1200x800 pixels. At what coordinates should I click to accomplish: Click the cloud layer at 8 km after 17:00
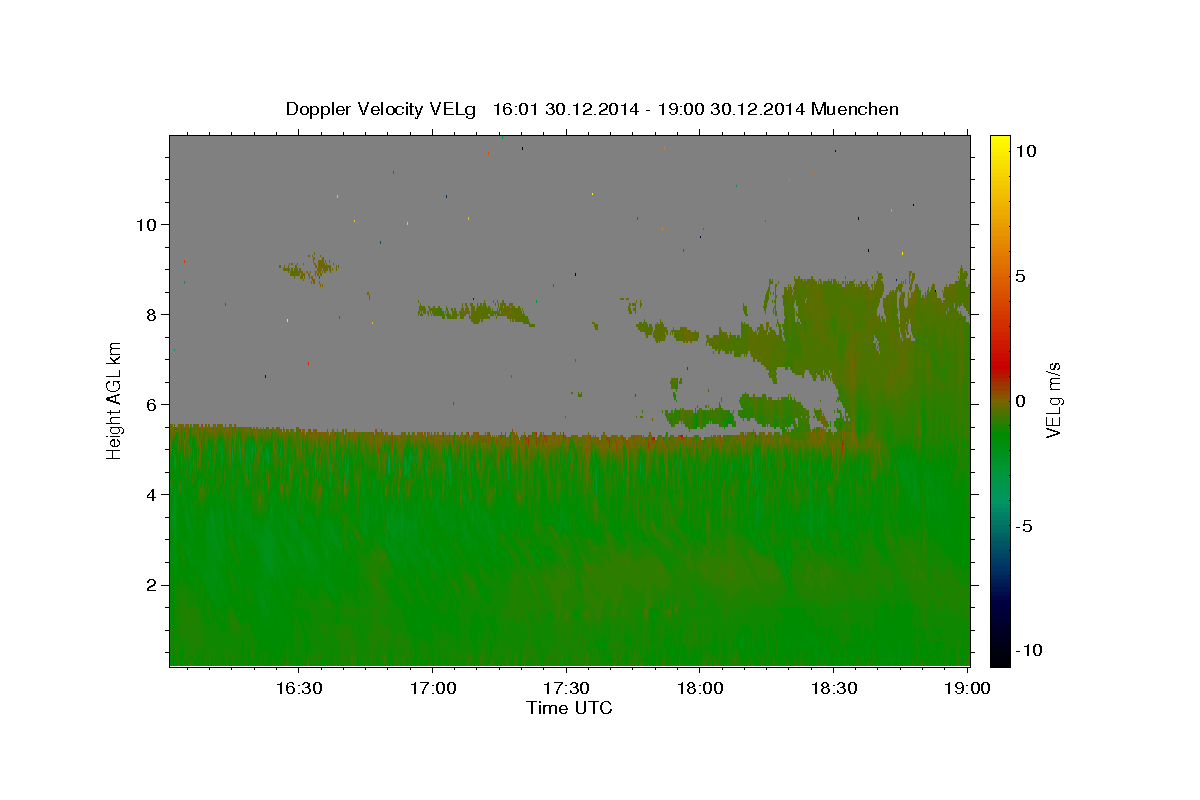(473, 312)
